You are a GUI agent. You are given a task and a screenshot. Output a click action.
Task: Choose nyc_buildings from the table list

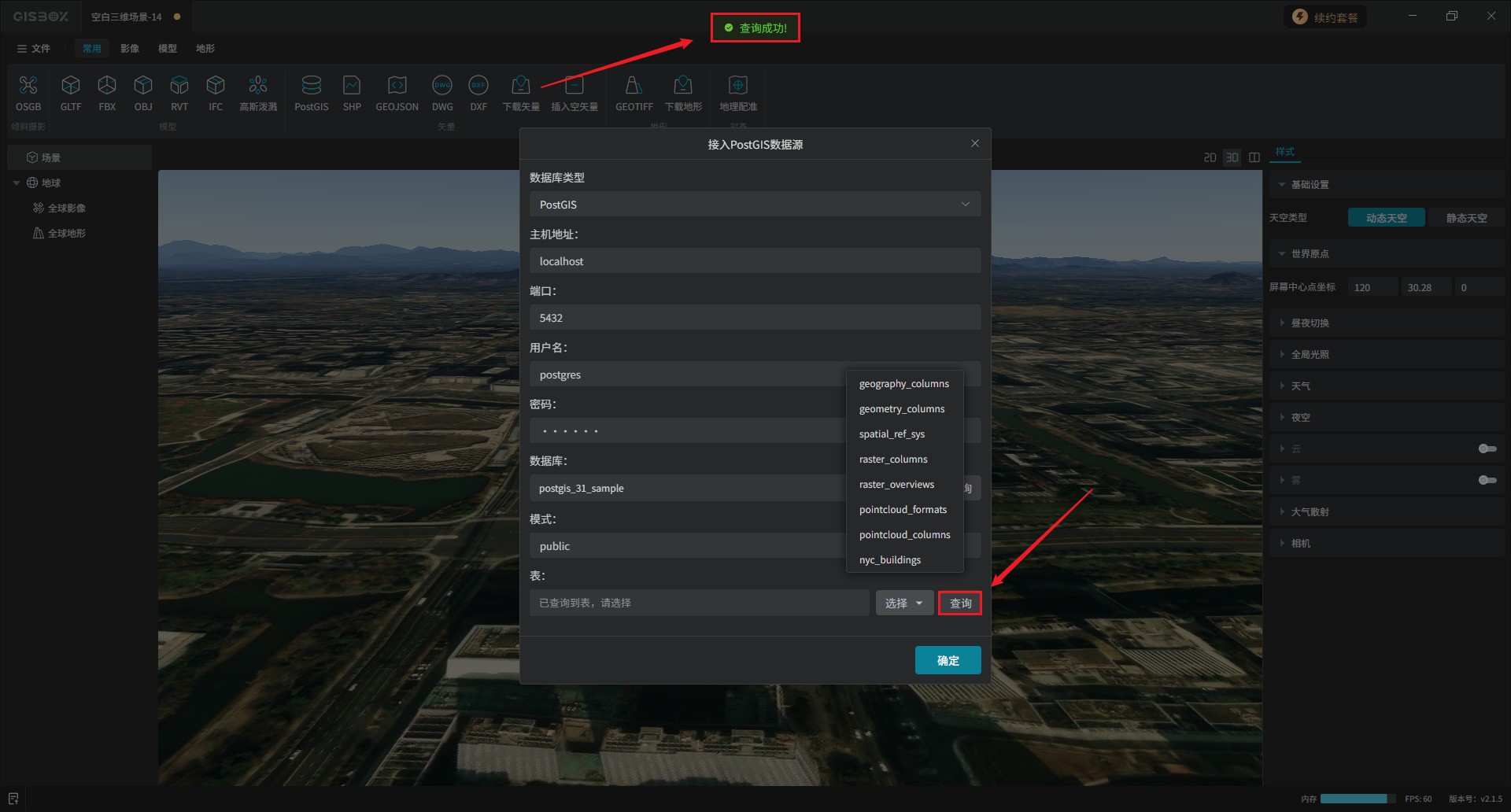890,560
